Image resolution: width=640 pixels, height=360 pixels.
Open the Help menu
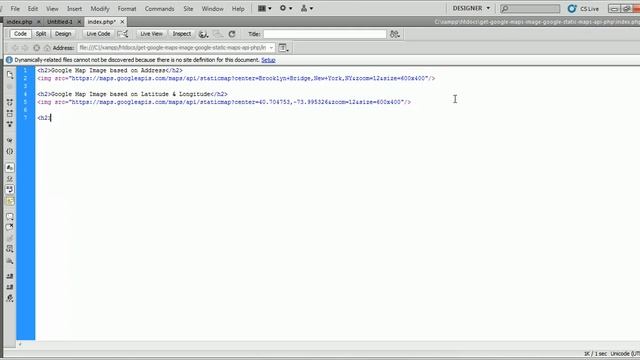(238, 9)
